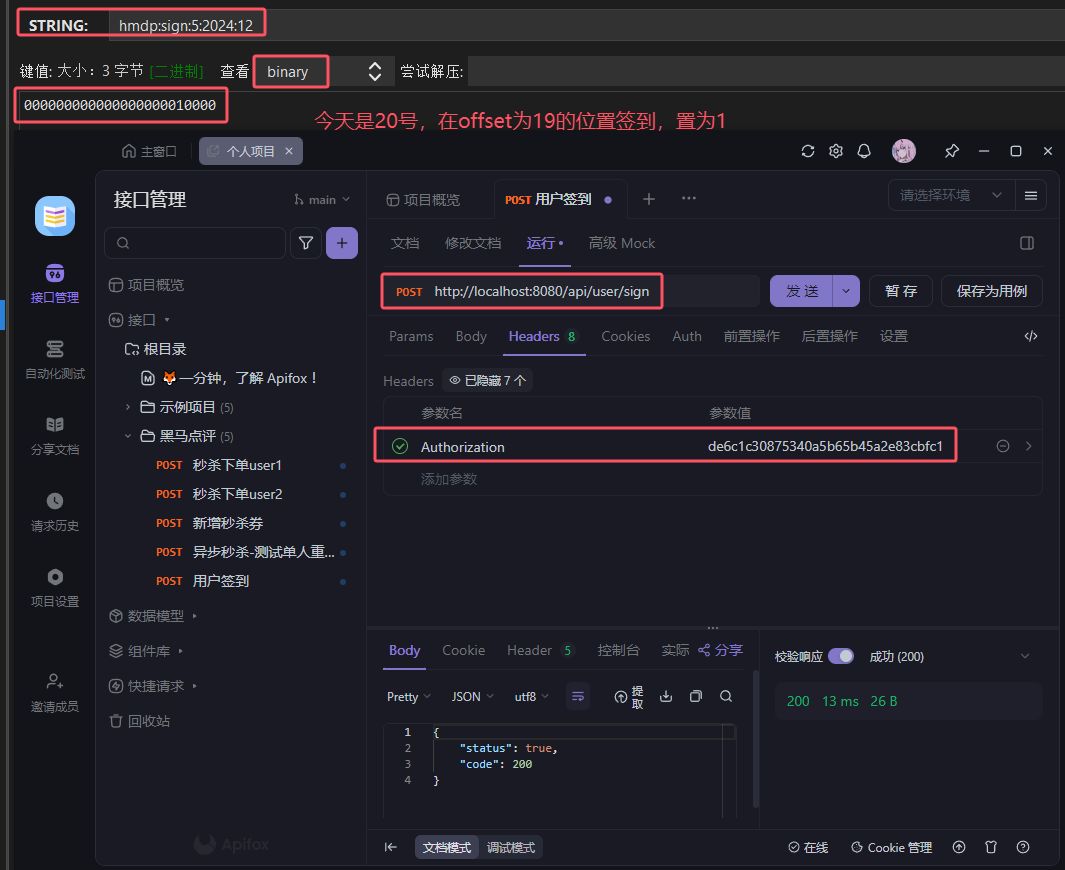Select 接口管理 in left sidebar
The image size is (1065, 870).
pos(55,284)
